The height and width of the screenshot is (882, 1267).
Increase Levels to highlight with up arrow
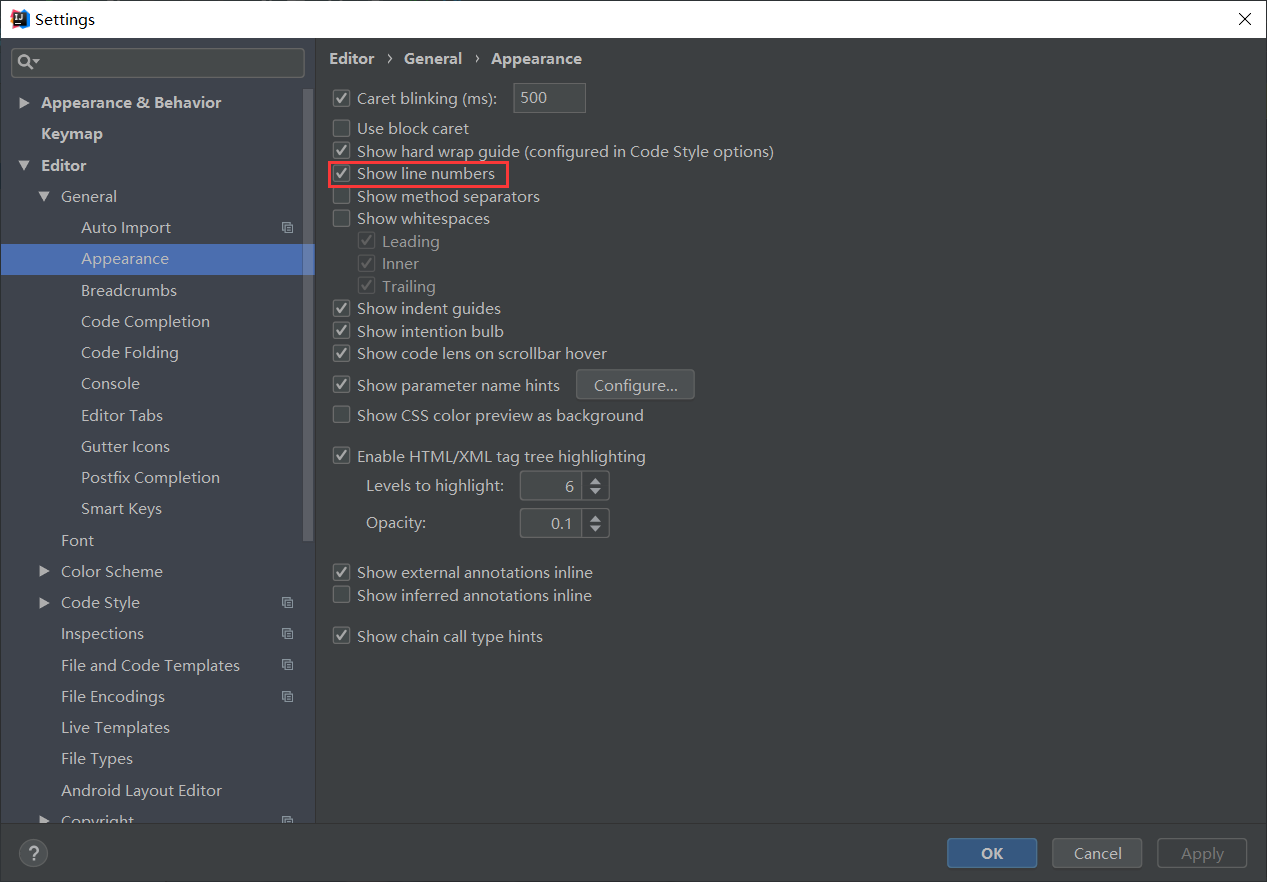coord(595,481)
